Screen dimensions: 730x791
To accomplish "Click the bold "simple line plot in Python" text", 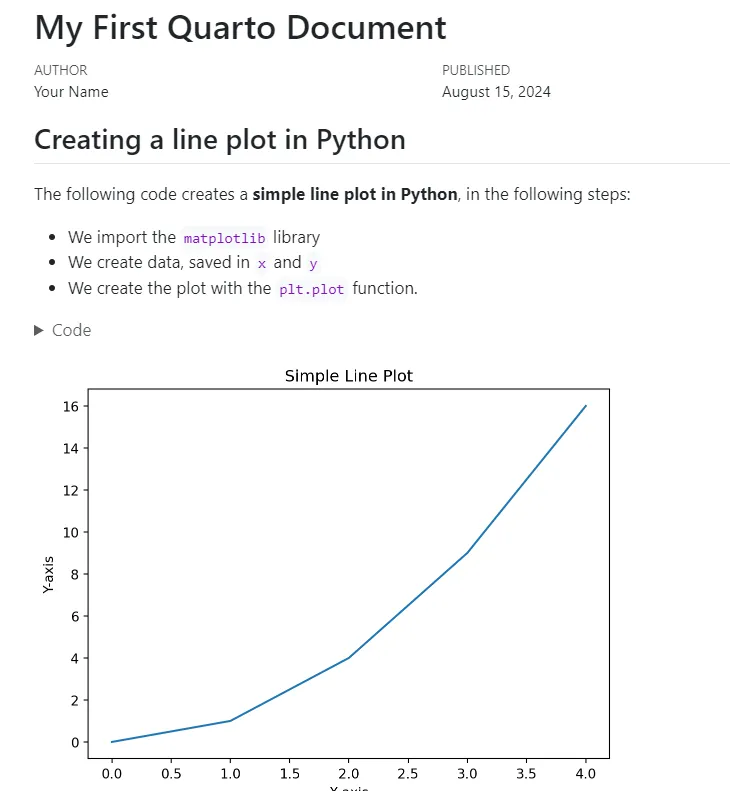I will pos(354,194).
